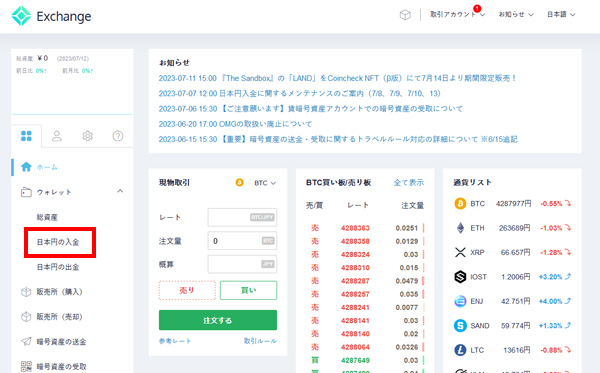Switch to the user profile tab icon
Image resolution: width=600 pixels, height=373 pixels.
pyautogui.click(x=57, y=136)
